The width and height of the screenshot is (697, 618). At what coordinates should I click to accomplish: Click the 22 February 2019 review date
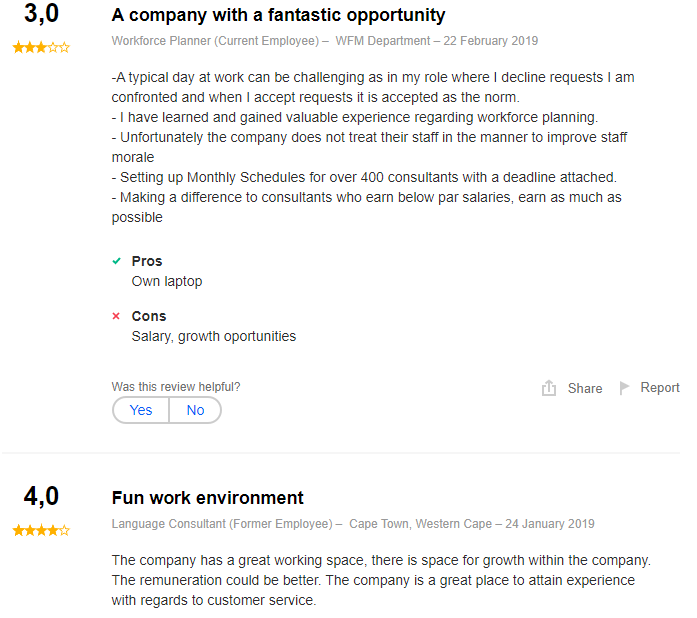(494, 41)
